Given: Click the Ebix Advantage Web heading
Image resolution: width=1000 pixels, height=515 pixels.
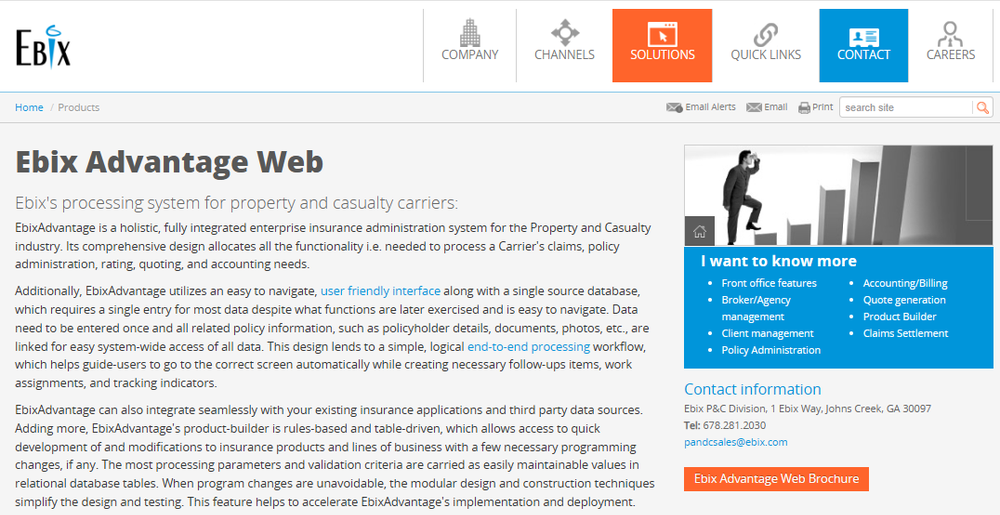Looking at the screenshot, I should coord(169,162).
